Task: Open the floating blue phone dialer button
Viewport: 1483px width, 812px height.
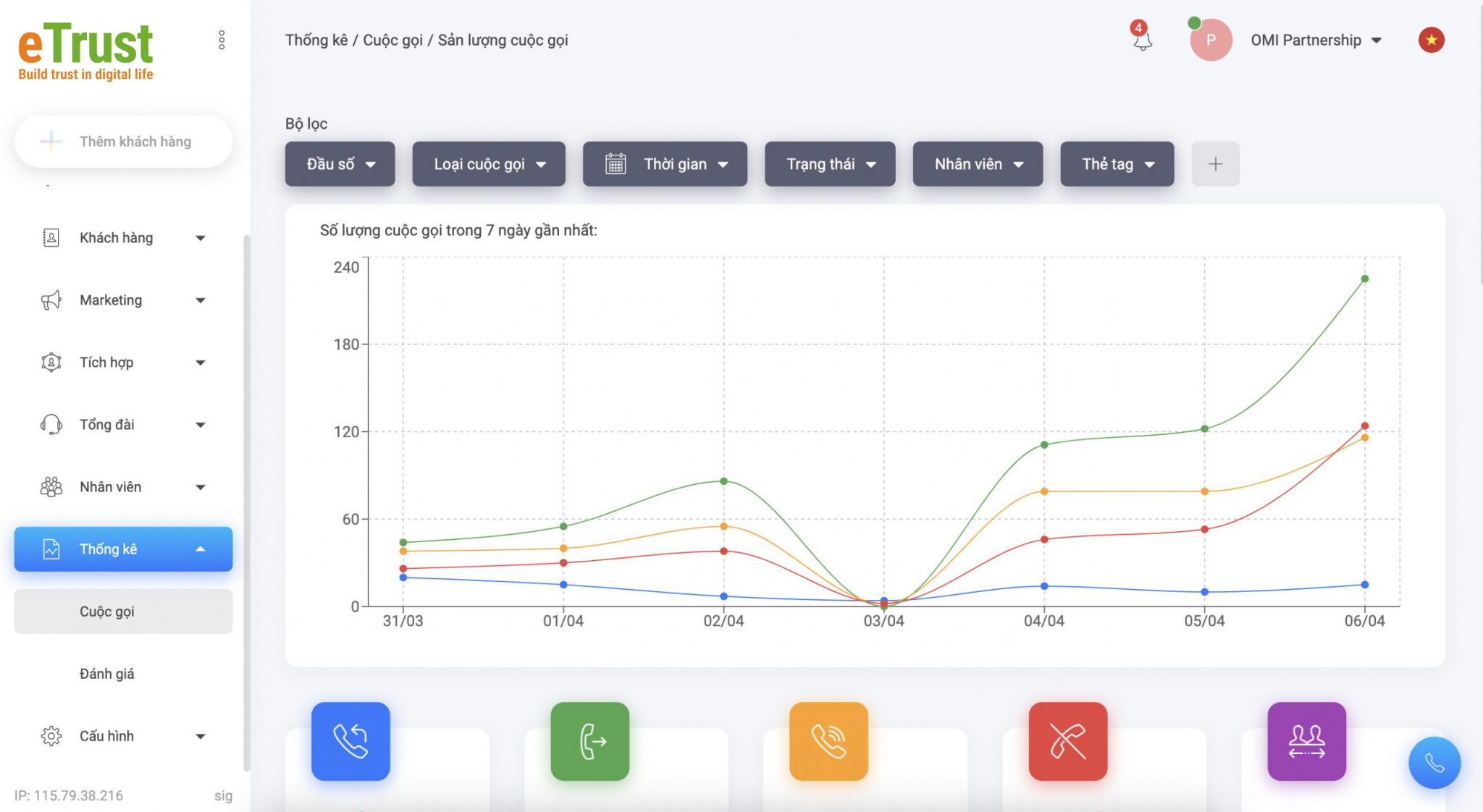Action: click(x=1434, y=763)
